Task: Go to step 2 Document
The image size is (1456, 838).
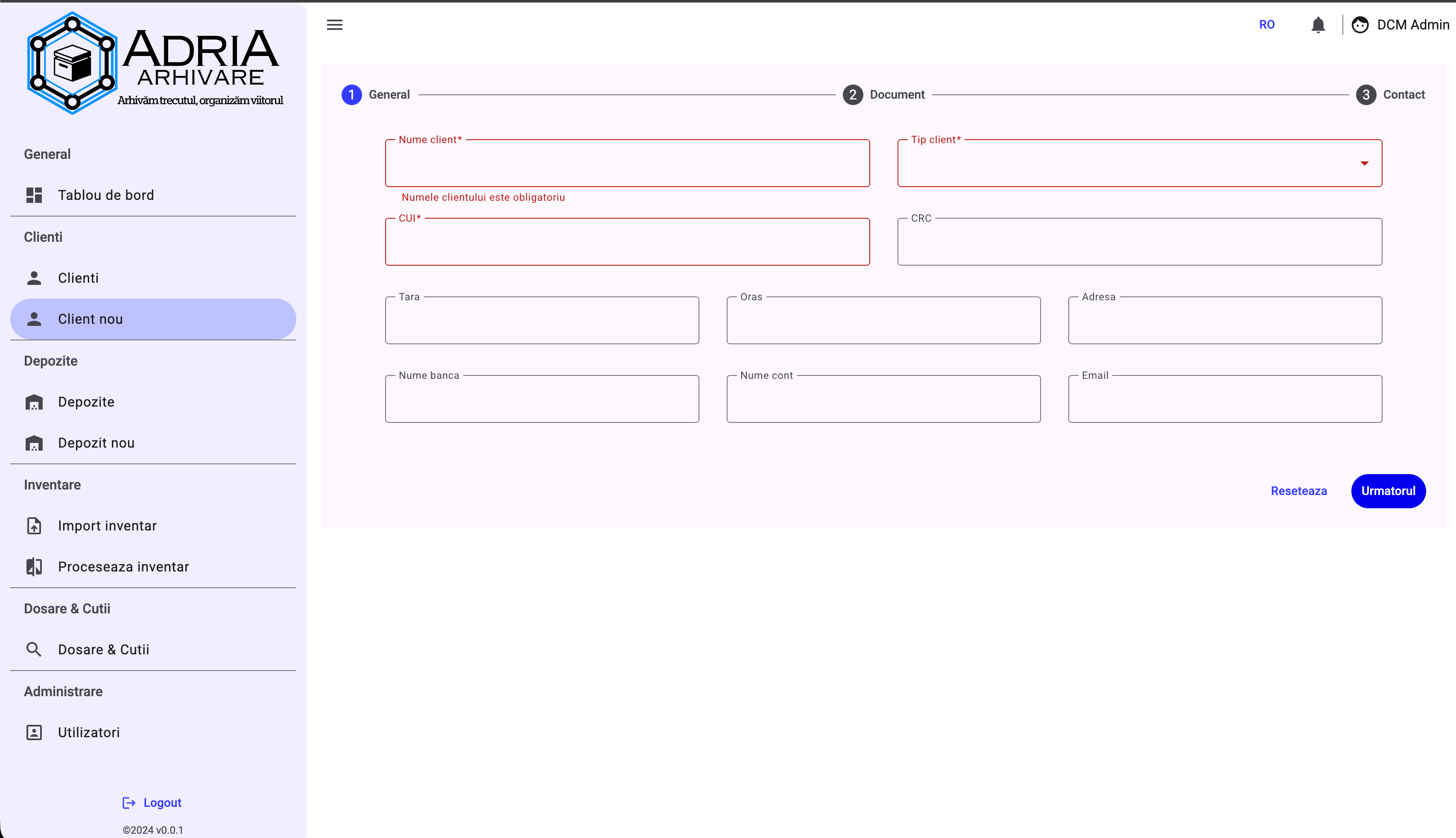Action: 883,94
